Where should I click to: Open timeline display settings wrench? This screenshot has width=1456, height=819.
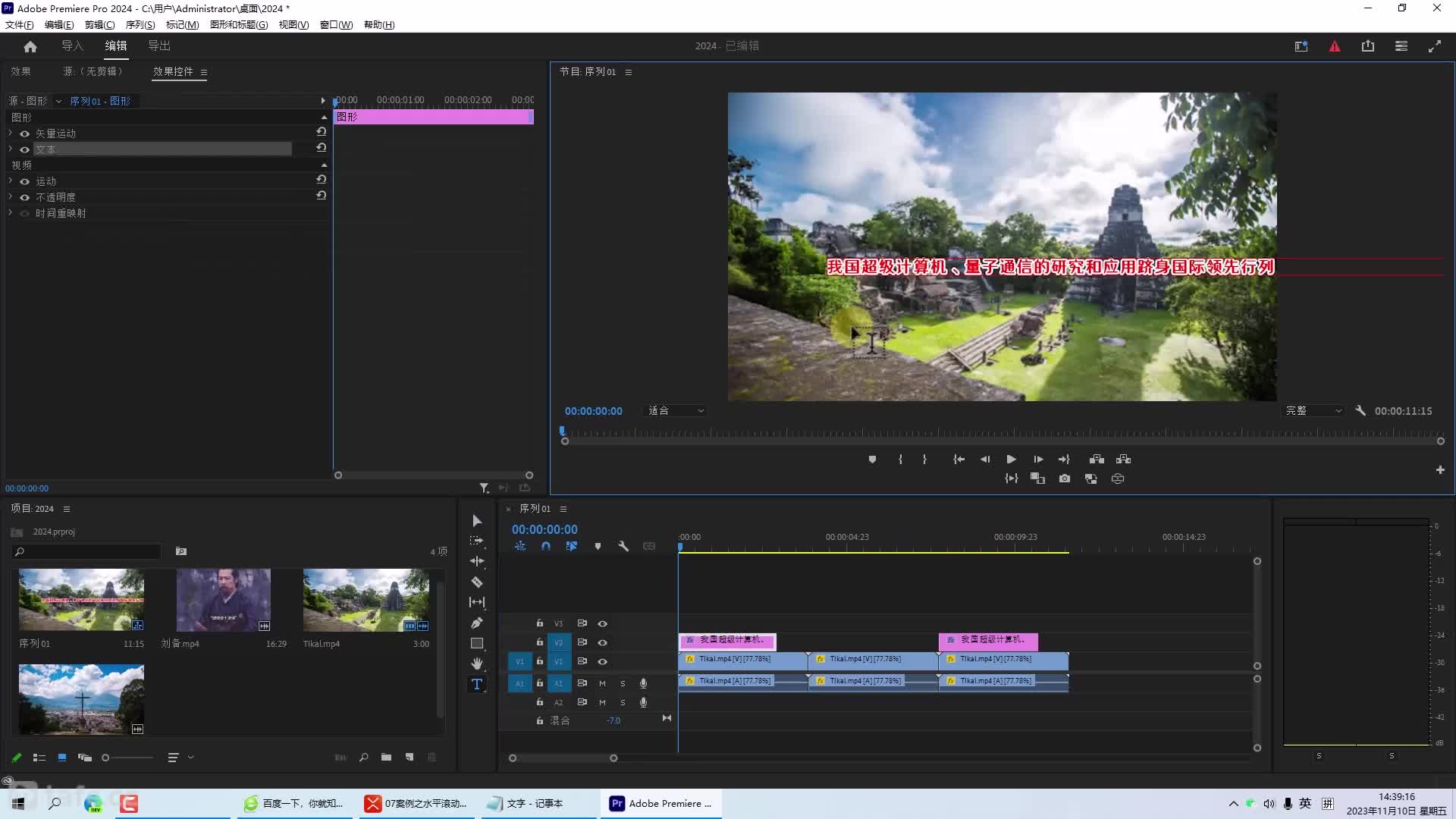click(x=623, y=546)
